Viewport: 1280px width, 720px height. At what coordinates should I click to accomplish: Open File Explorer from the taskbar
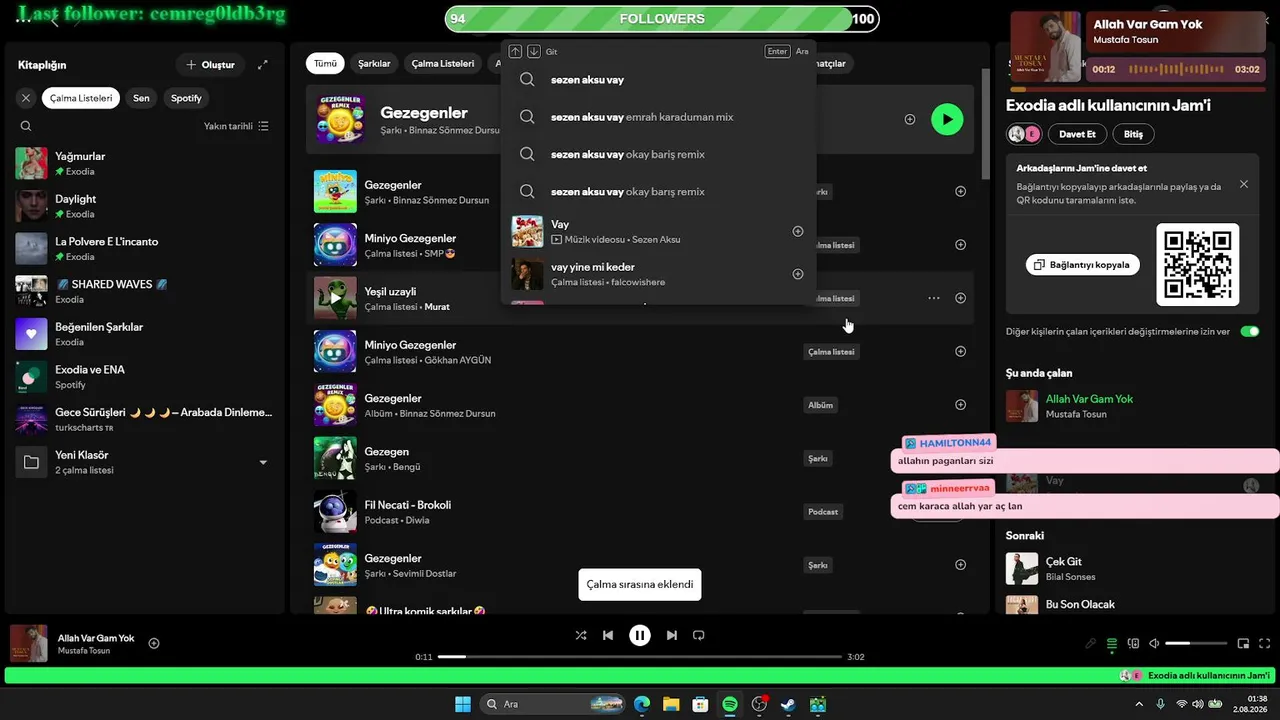tap(671, 704)
